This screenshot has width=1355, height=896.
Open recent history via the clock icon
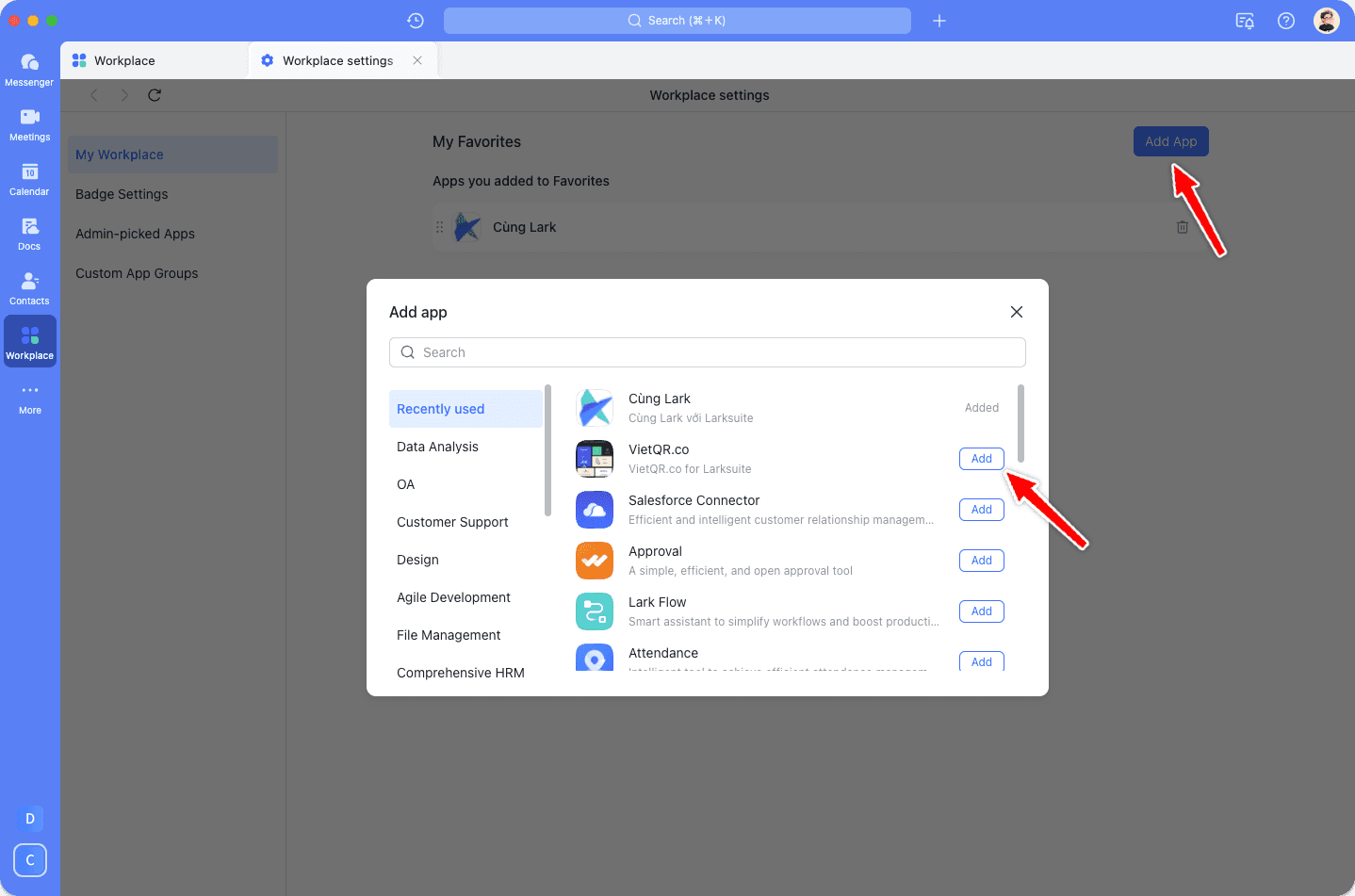pos(415,20)
